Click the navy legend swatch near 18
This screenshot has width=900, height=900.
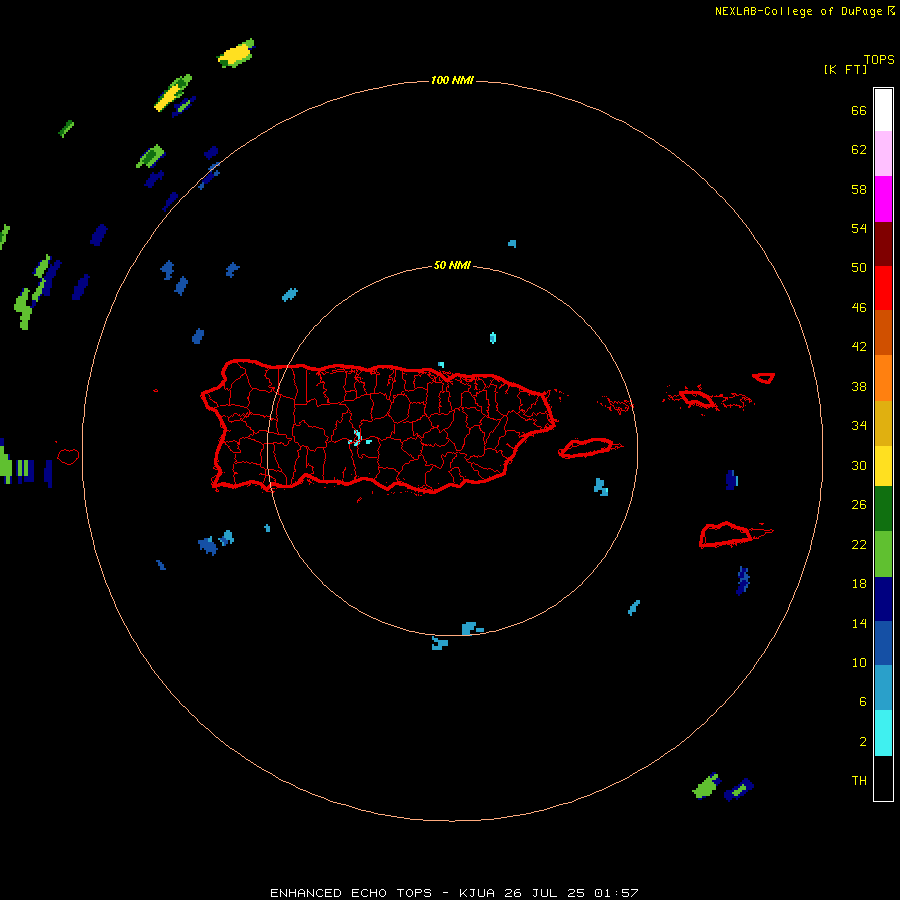pyautogui.click(x=883, y=599)
